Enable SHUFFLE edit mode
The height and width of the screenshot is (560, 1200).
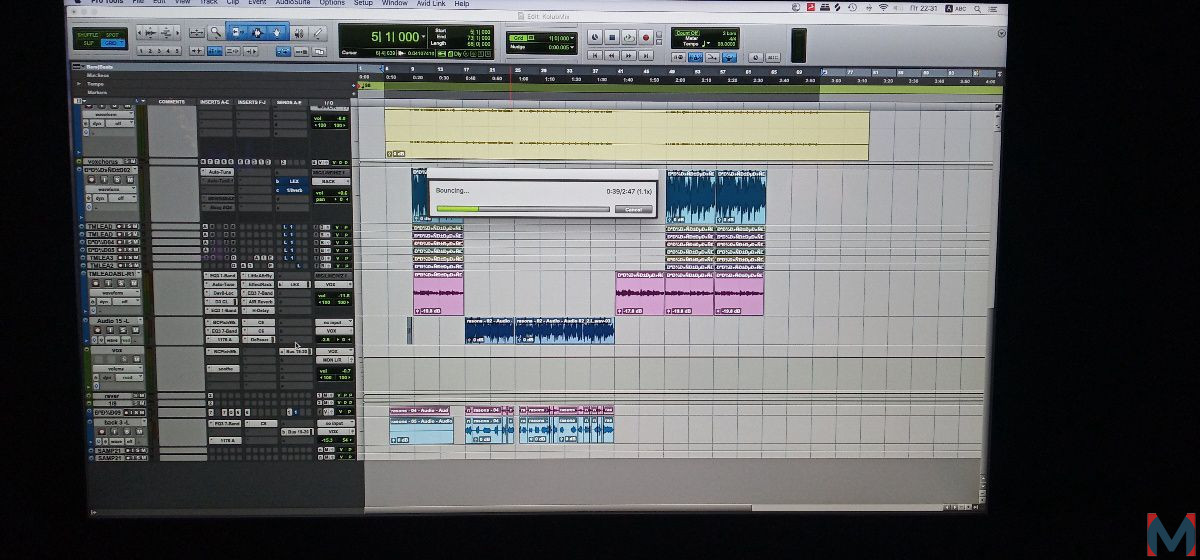(x=88, y=35)
